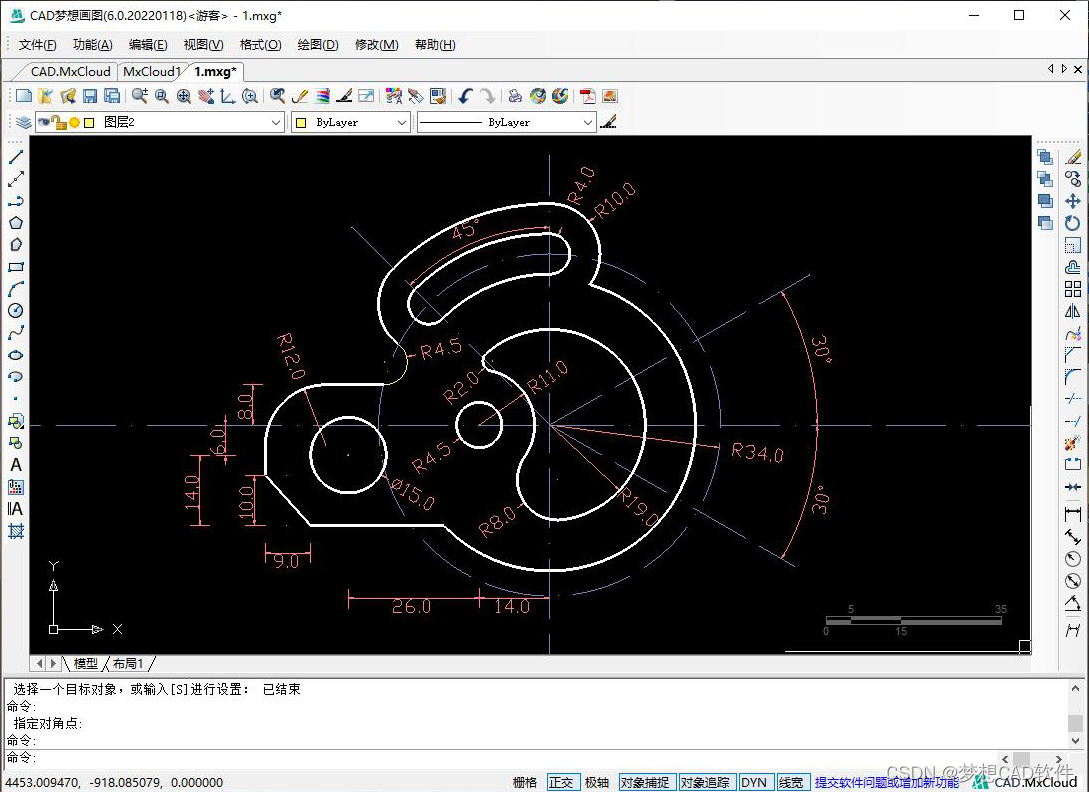The height and width of the screenshot is (792, 1089).
Task: Print the drawing
Action: [x=515, y=96]
